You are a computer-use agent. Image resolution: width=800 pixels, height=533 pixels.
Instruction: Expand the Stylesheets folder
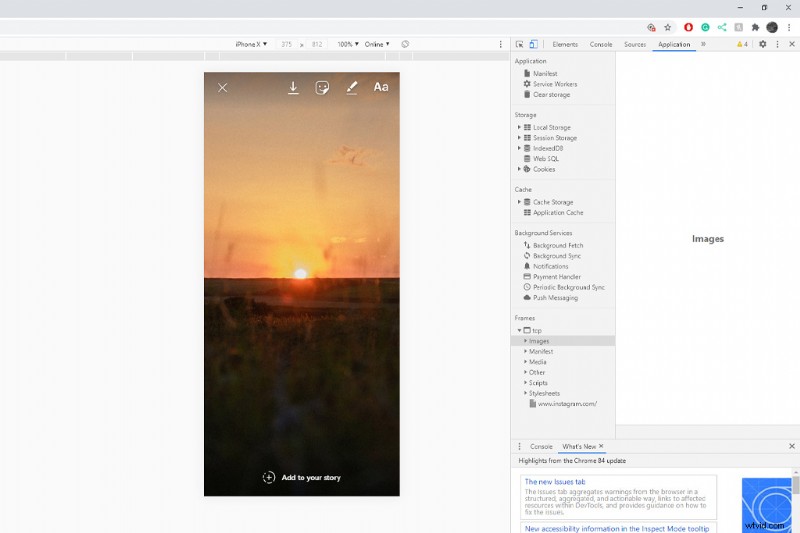[x=526, y=393]
